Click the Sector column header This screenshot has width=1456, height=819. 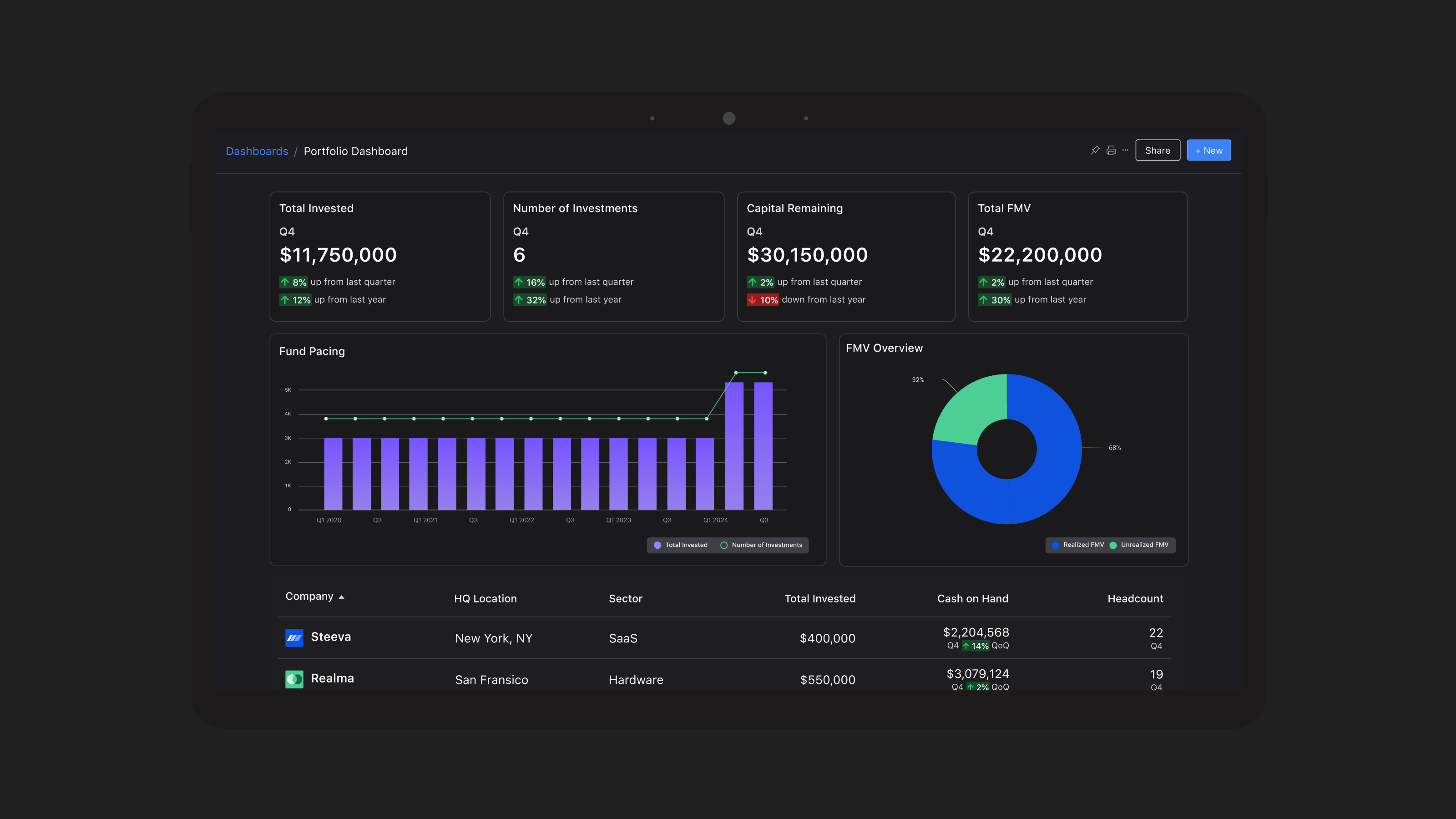(625, 599)
